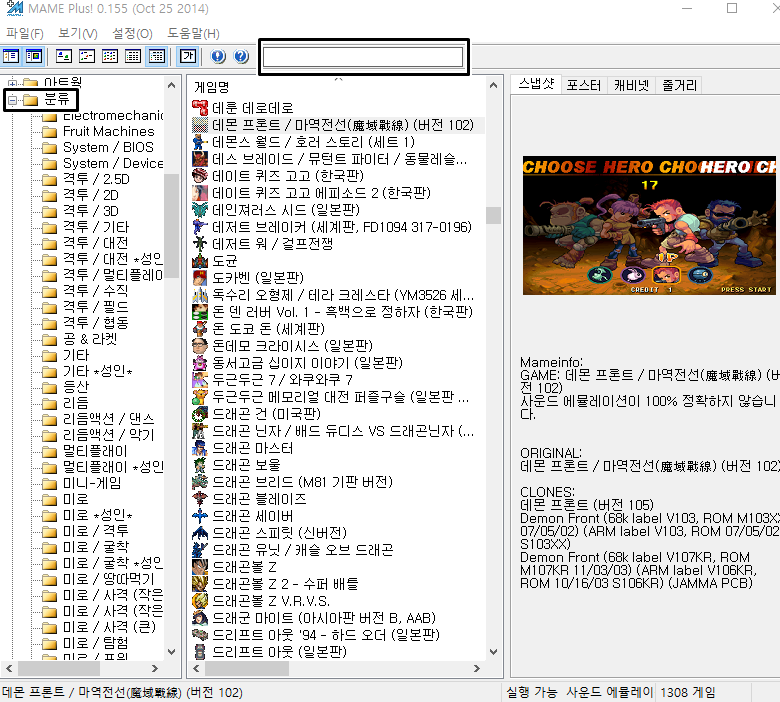Viewport: 780px width, 702px height.
Task: Select 드래곤 보울 in the game list
Action: (x=246, y=465)
